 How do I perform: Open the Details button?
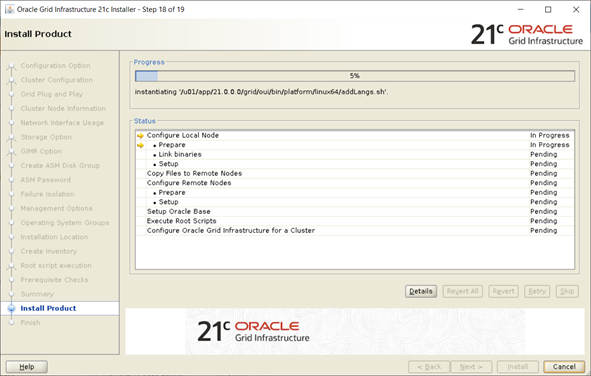click(x=421, y=291)
